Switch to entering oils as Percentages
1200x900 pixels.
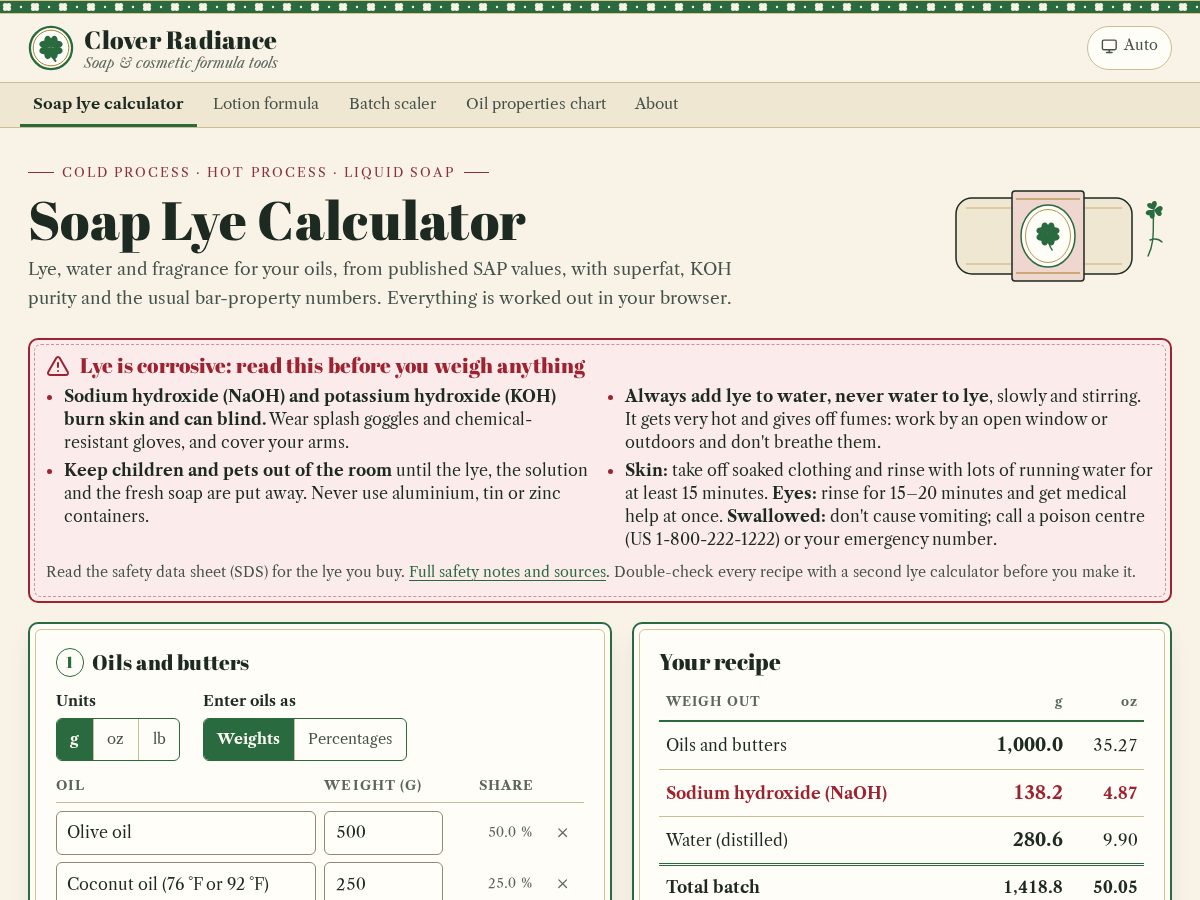click(x=350, y=739)
